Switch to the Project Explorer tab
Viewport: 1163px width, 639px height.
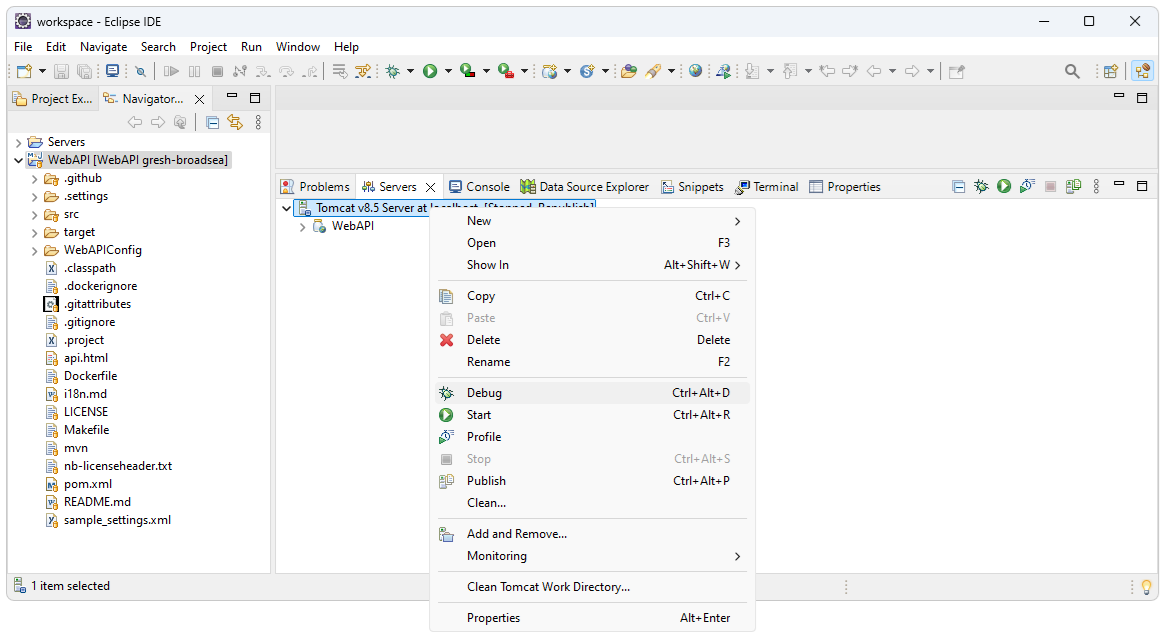pyautogui.click(x=53, y=99)
